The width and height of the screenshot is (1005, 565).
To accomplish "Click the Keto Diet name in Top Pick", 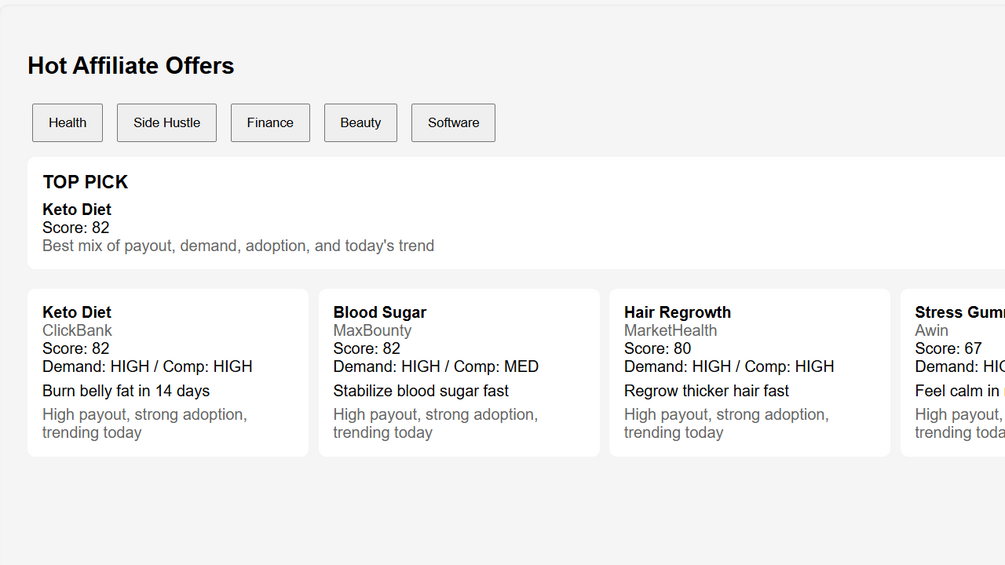I will (77, 209).
